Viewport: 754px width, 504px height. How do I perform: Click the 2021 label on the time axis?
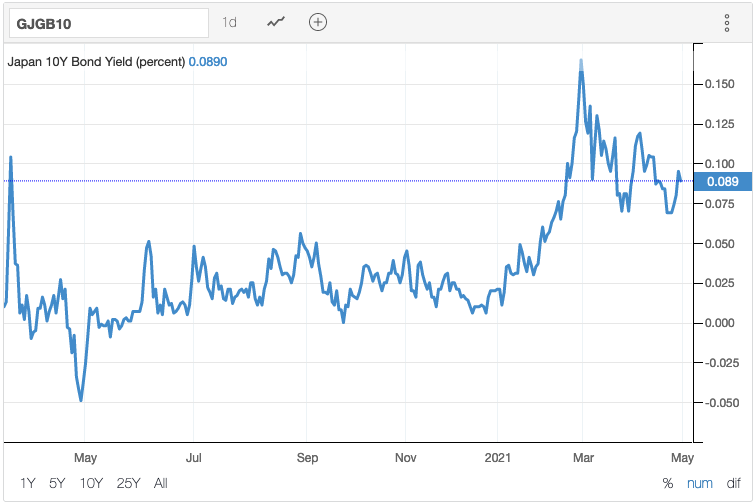pyautogui.click(x=497, y=458)
